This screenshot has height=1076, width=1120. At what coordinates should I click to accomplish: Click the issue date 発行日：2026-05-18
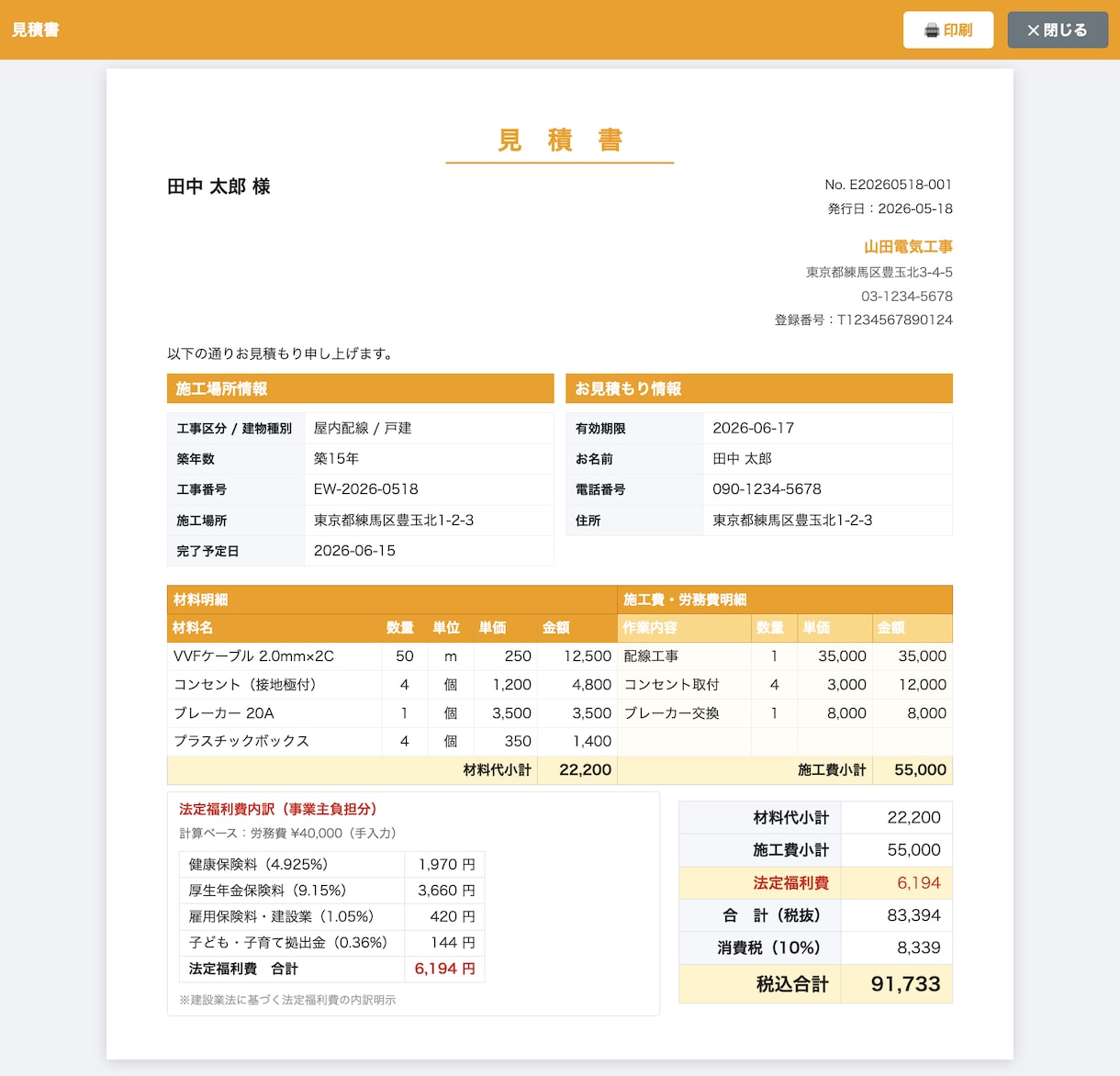890,208
